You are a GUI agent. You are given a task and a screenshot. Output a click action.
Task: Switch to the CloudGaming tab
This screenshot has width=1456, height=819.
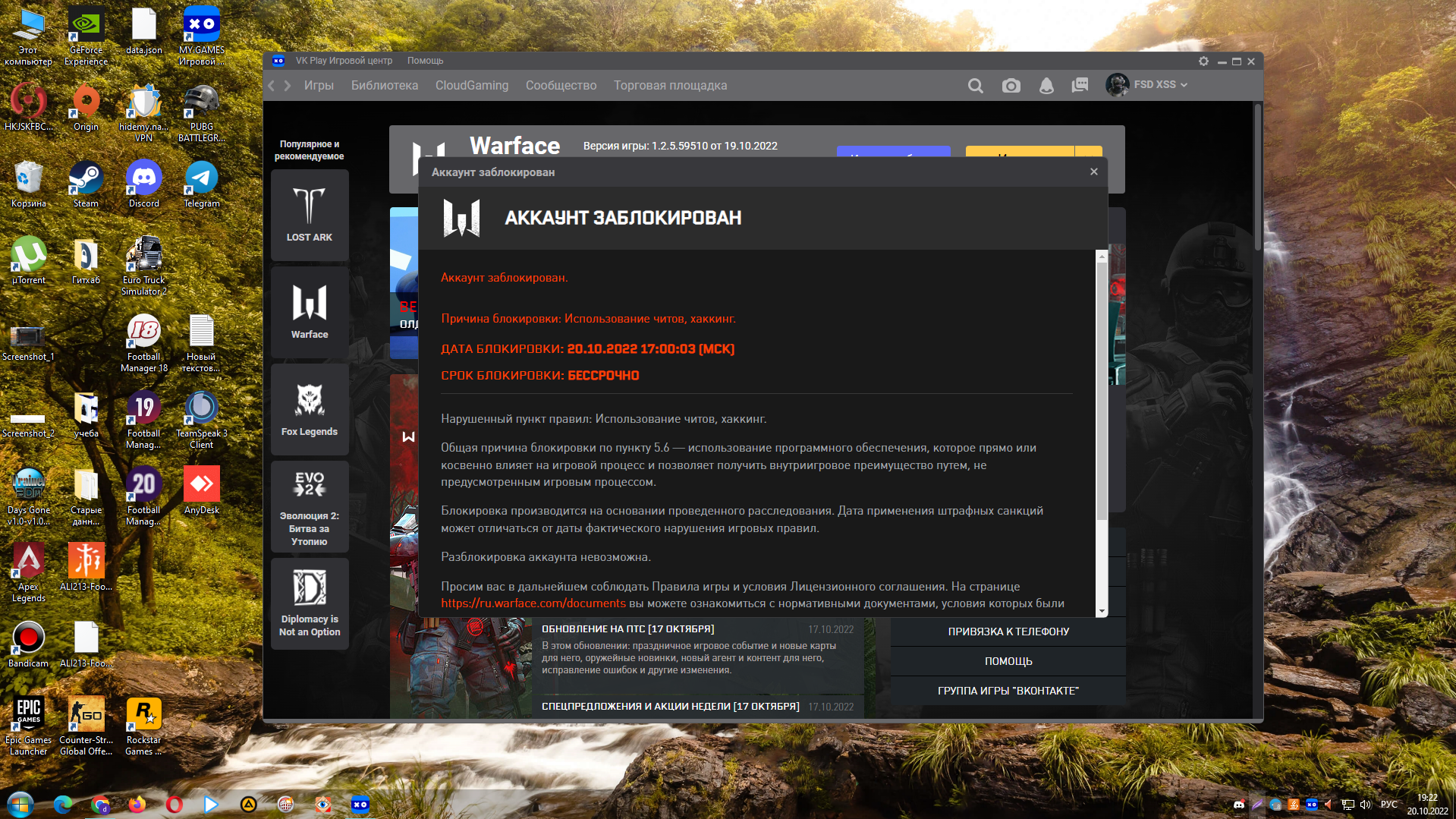[472, 86]
